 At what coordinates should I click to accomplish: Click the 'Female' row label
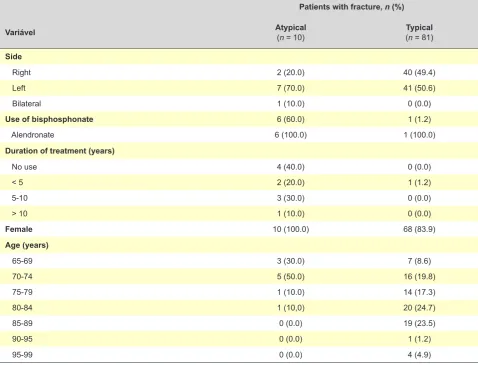tap(19, 229)
